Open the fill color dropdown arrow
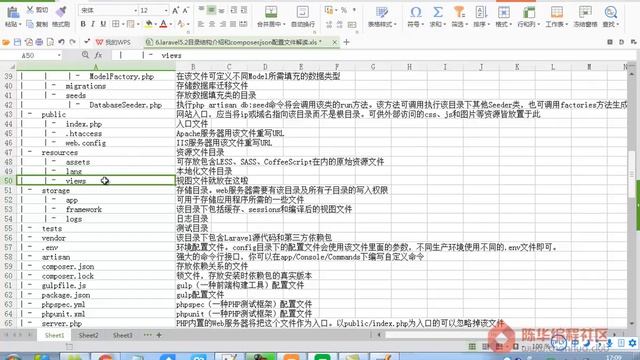The width and height of the screenshot is (640, 360). point(156,24)
